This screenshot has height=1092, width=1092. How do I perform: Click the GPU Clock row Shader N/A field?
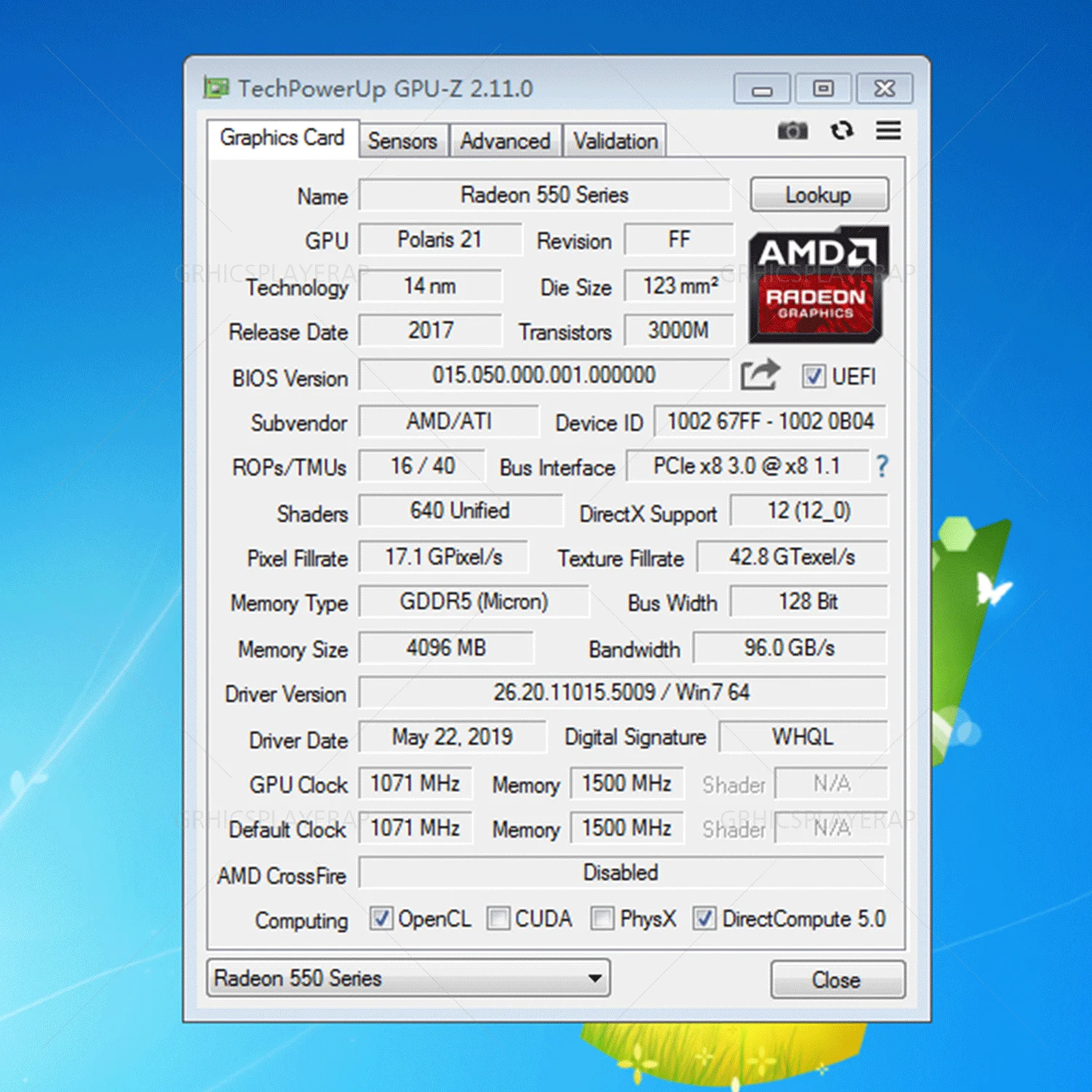831,783
